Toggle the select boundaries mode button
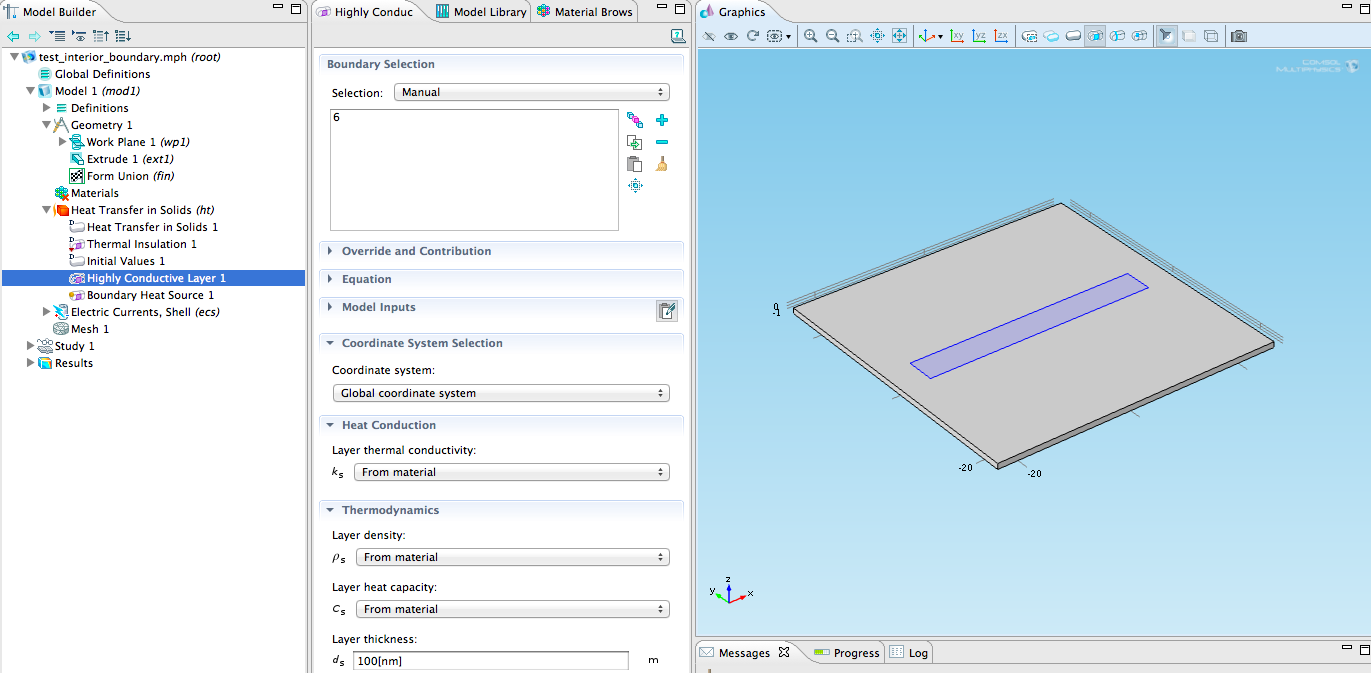1371x673 pixels. [1095, 36]
